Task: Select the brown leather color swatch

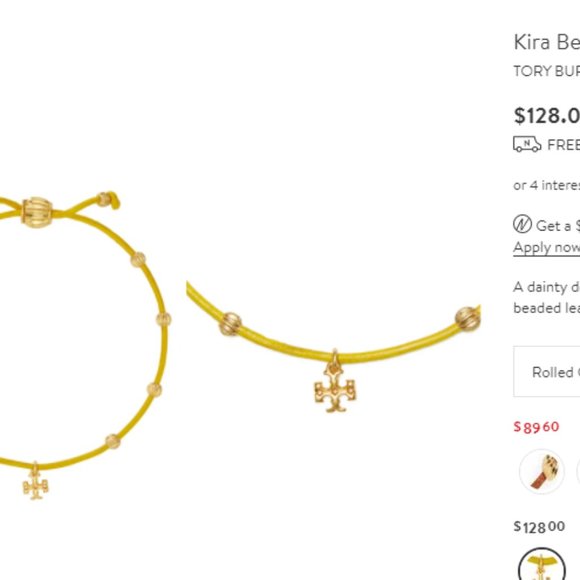Action: [542, 471]
